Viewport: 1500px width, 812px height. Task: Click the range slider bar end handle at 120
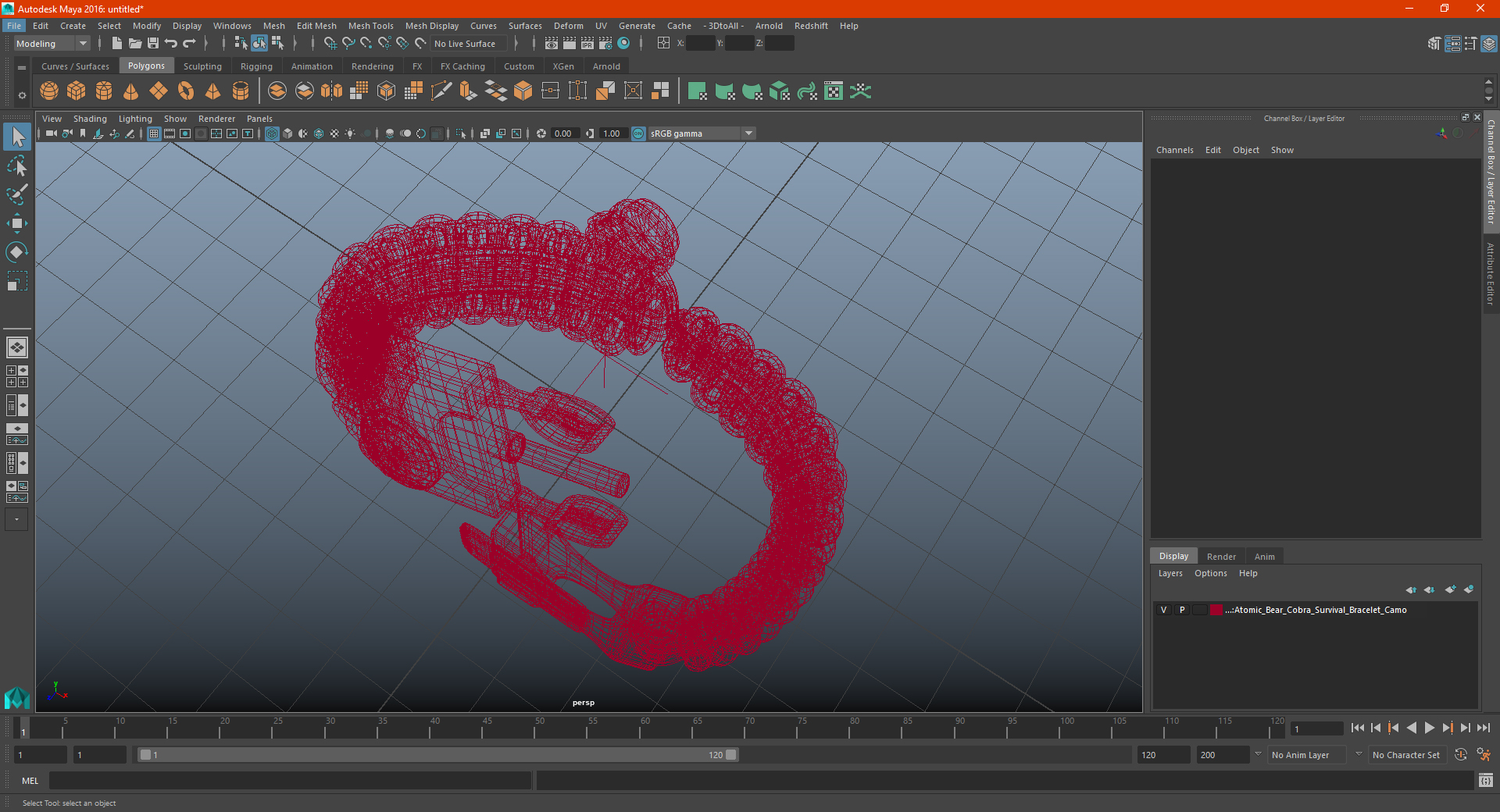(x=730, y=755)
